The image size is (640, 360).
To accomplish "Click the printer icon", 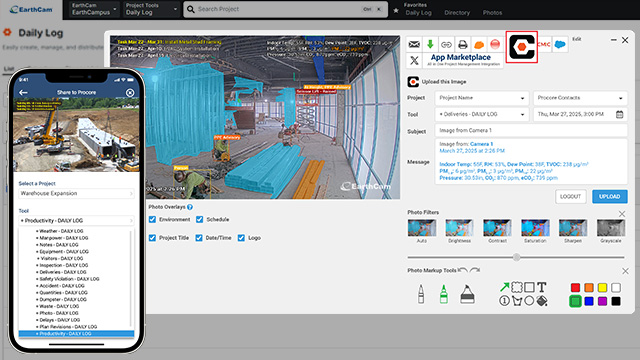I will pos(462,44).
